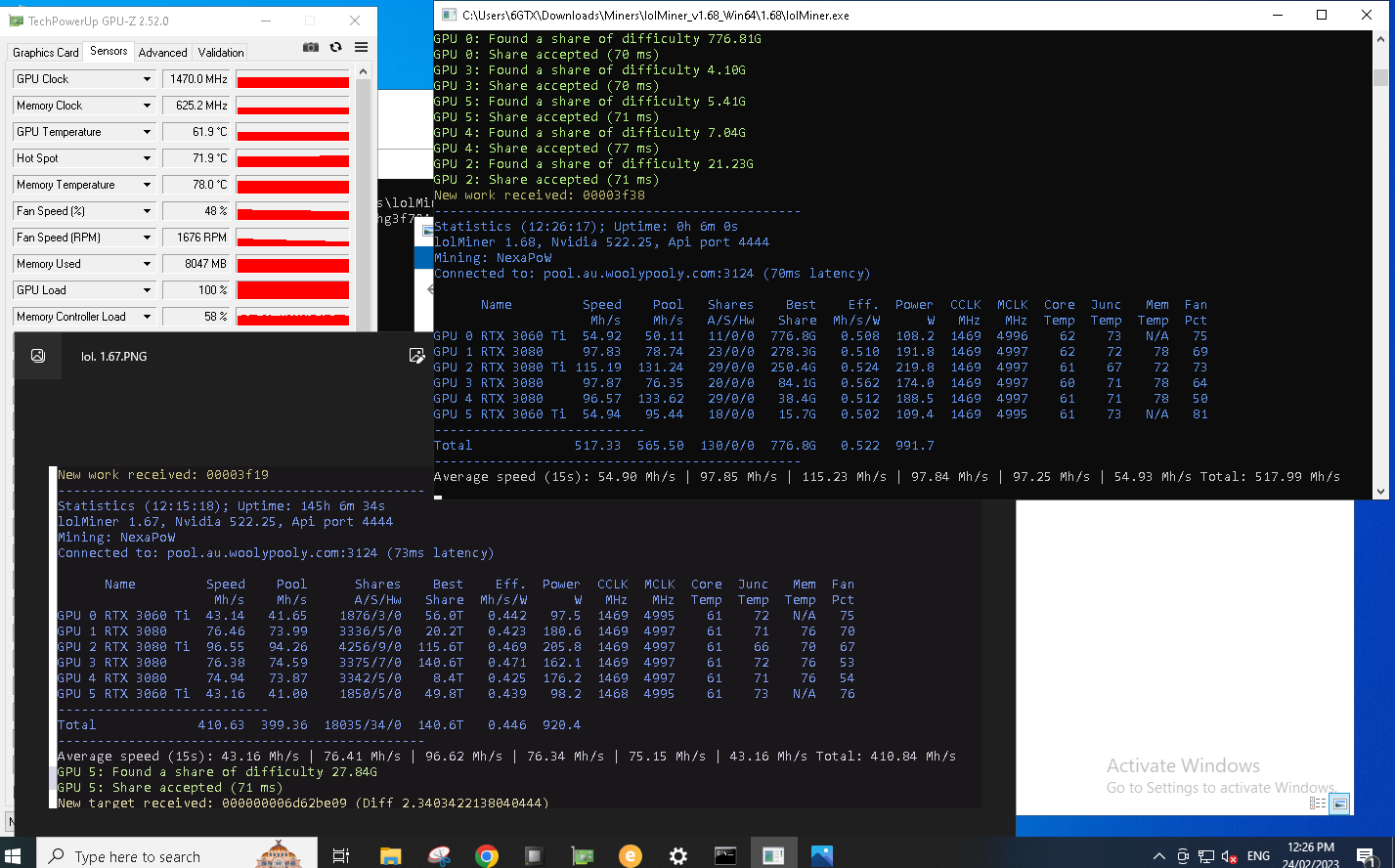Expand the Memory Clock sensor dropdown

point(148,106)
